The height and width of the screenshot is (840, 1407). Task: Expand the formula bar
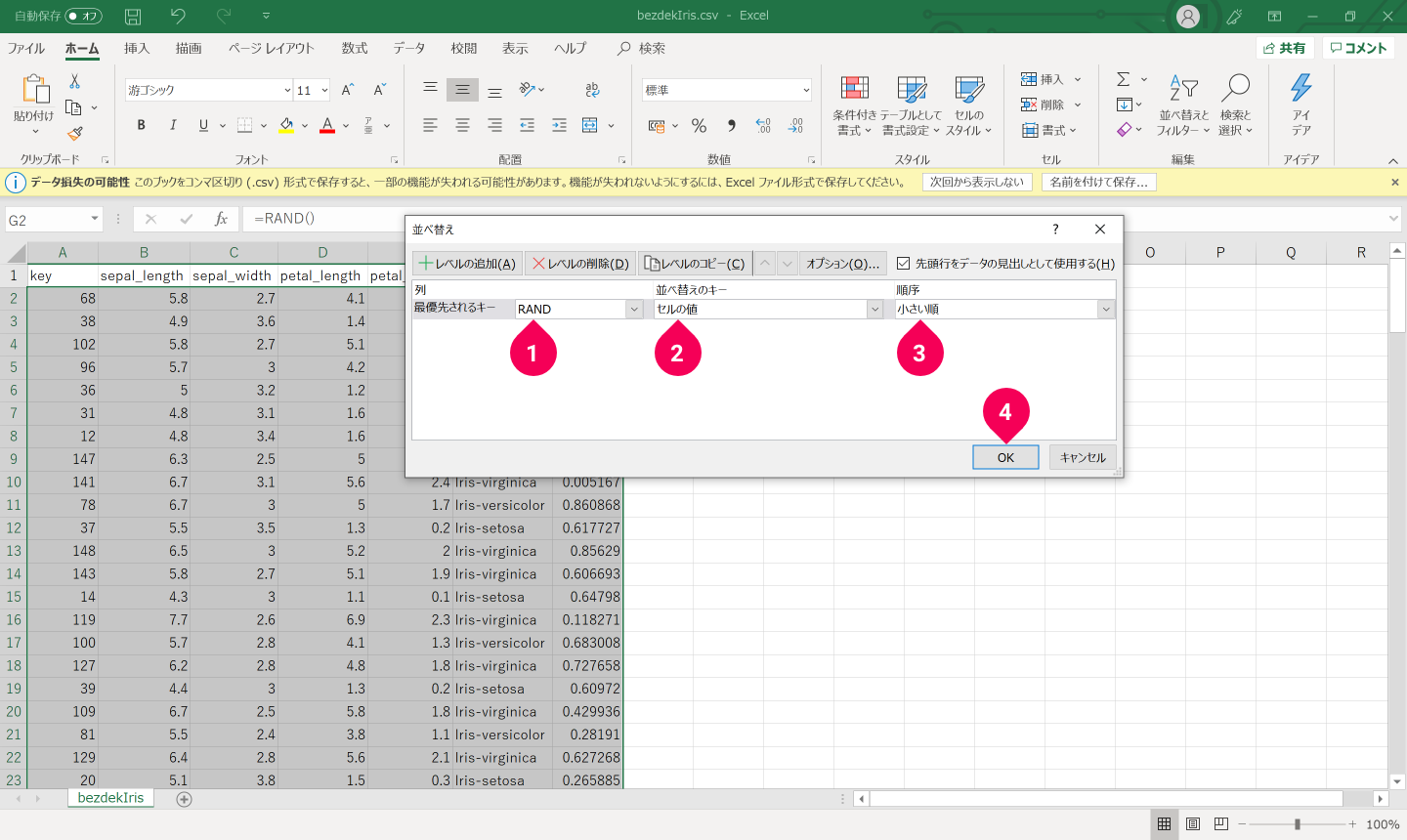coord(1394,219)
